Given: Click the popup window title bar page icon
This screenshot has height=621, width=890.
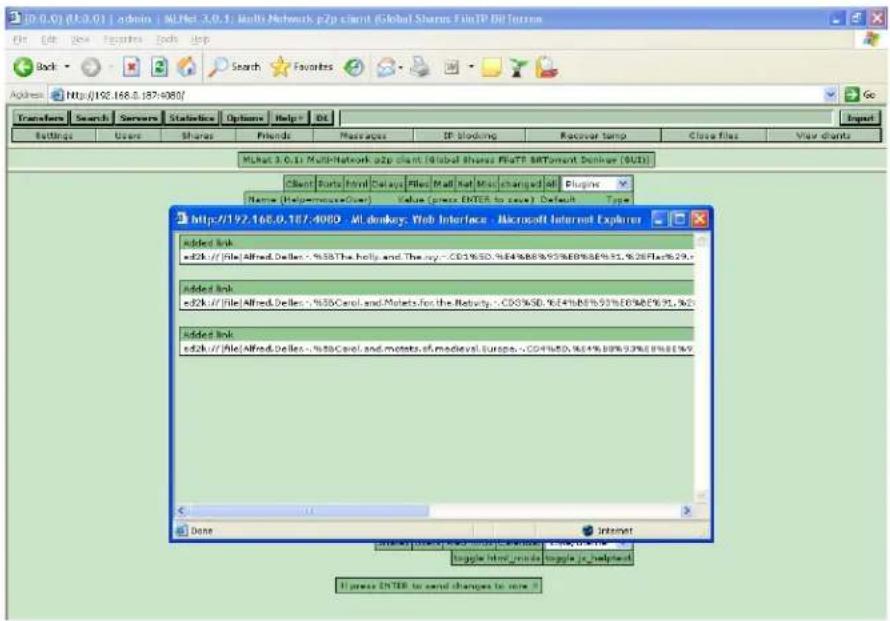Looking at the screenshot, I should (182, 219).
